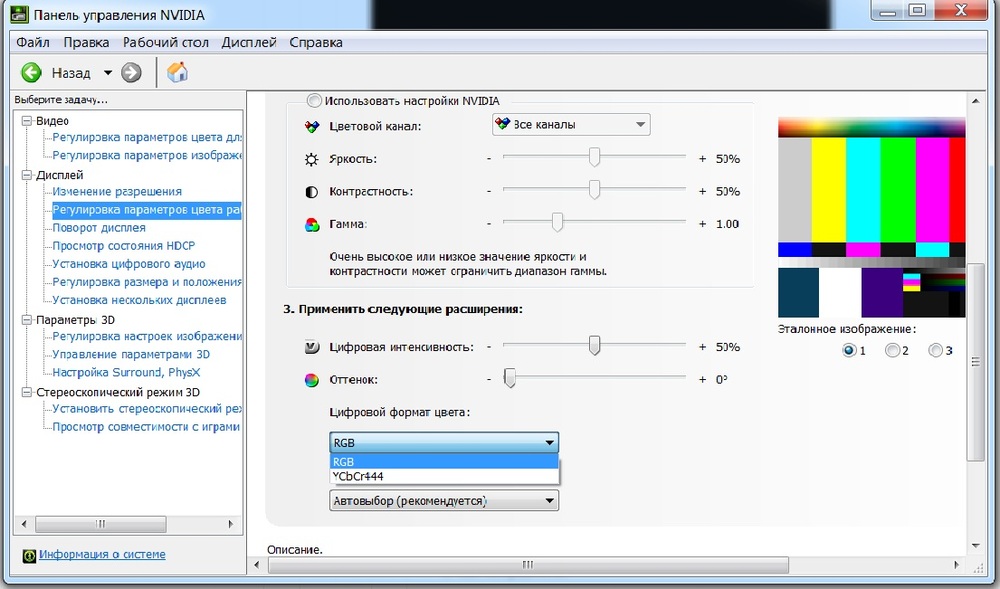Select the highlighted Регулировка параметров цвета рабочего стола item
The width and height of the screenshot is (1000, 589).
(147, 210)
